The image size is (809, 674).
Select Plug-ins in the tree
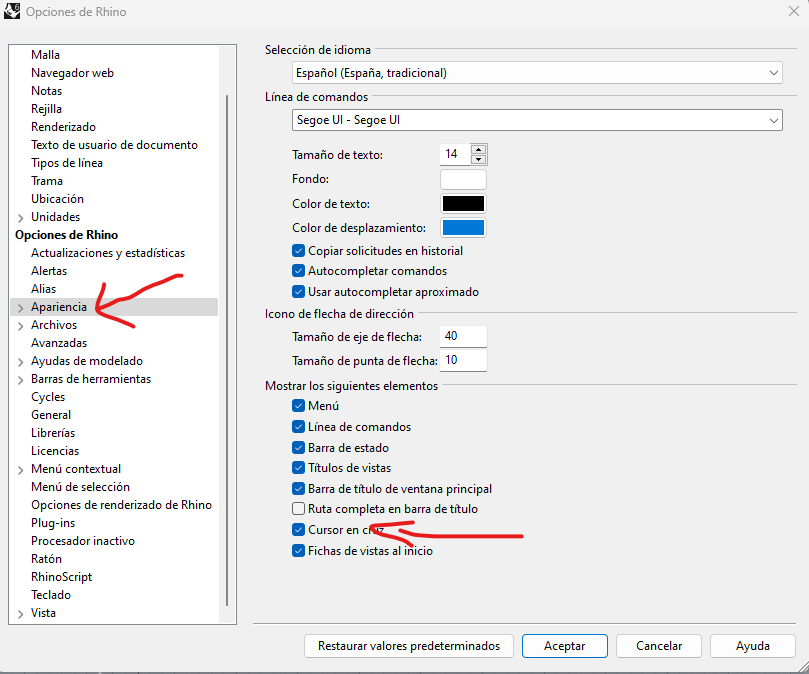(x=53, y=523)
